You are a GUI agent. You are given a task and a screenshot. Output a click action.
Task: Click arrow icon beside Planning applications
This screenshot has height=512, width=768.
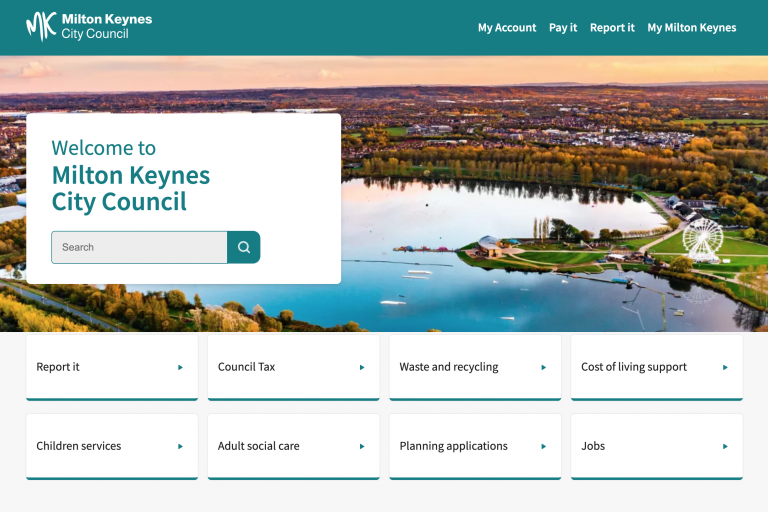point(544,446)
